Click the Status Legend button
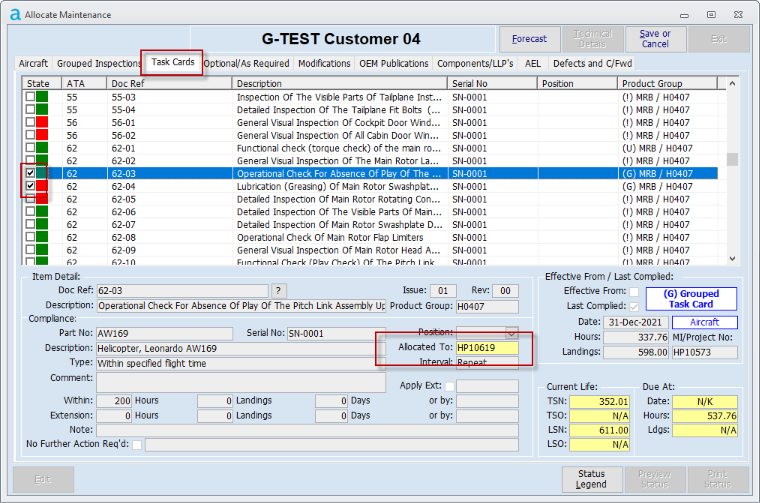Viewport: 760px width, 503px height. tap(591, 479)
